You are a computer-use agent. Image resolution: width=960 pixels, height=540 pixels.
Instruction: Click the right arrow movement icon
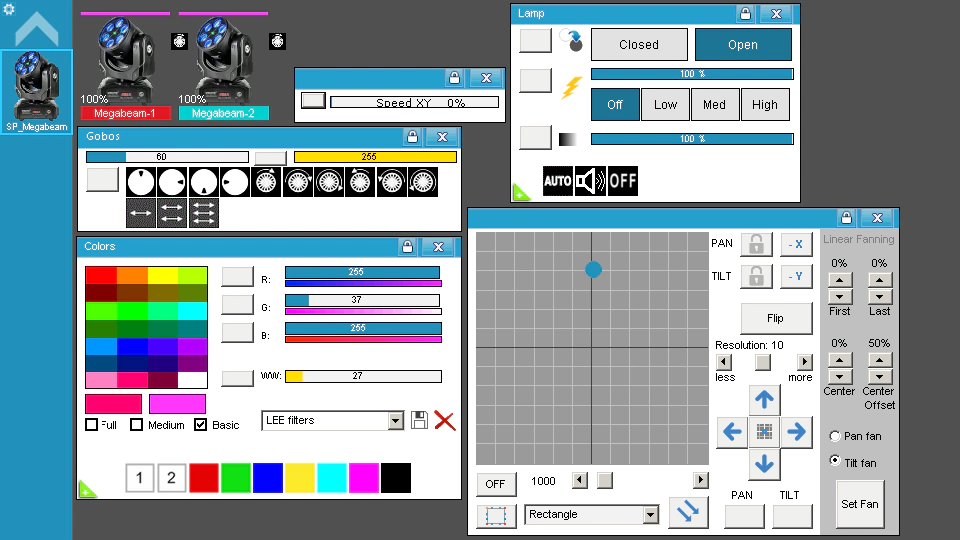tap(797, 432)
